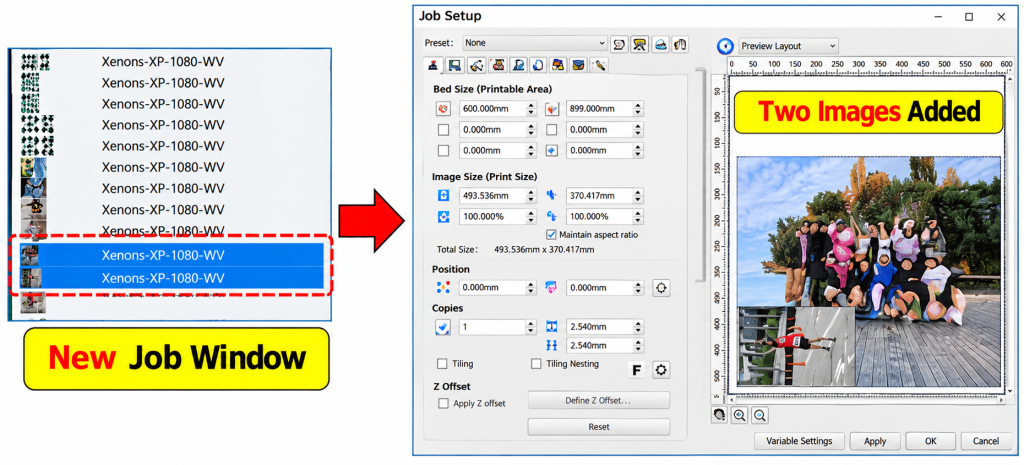Click the settings panel vertical scrollbar
This screenshot has width=1024, height=465.
702,173
